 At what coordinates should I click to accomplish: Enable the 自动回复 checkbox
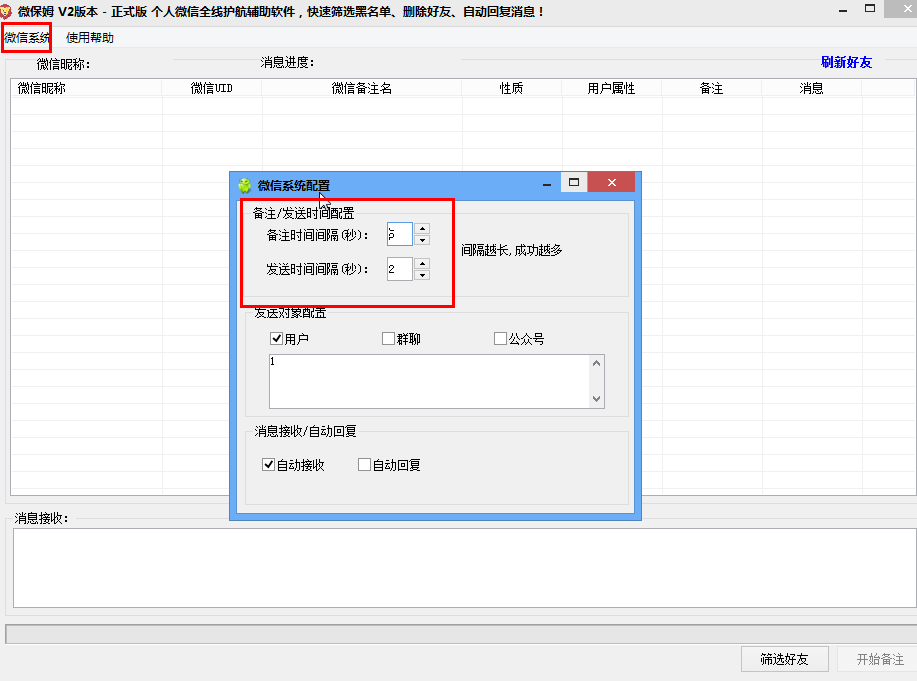pos(364,465)
